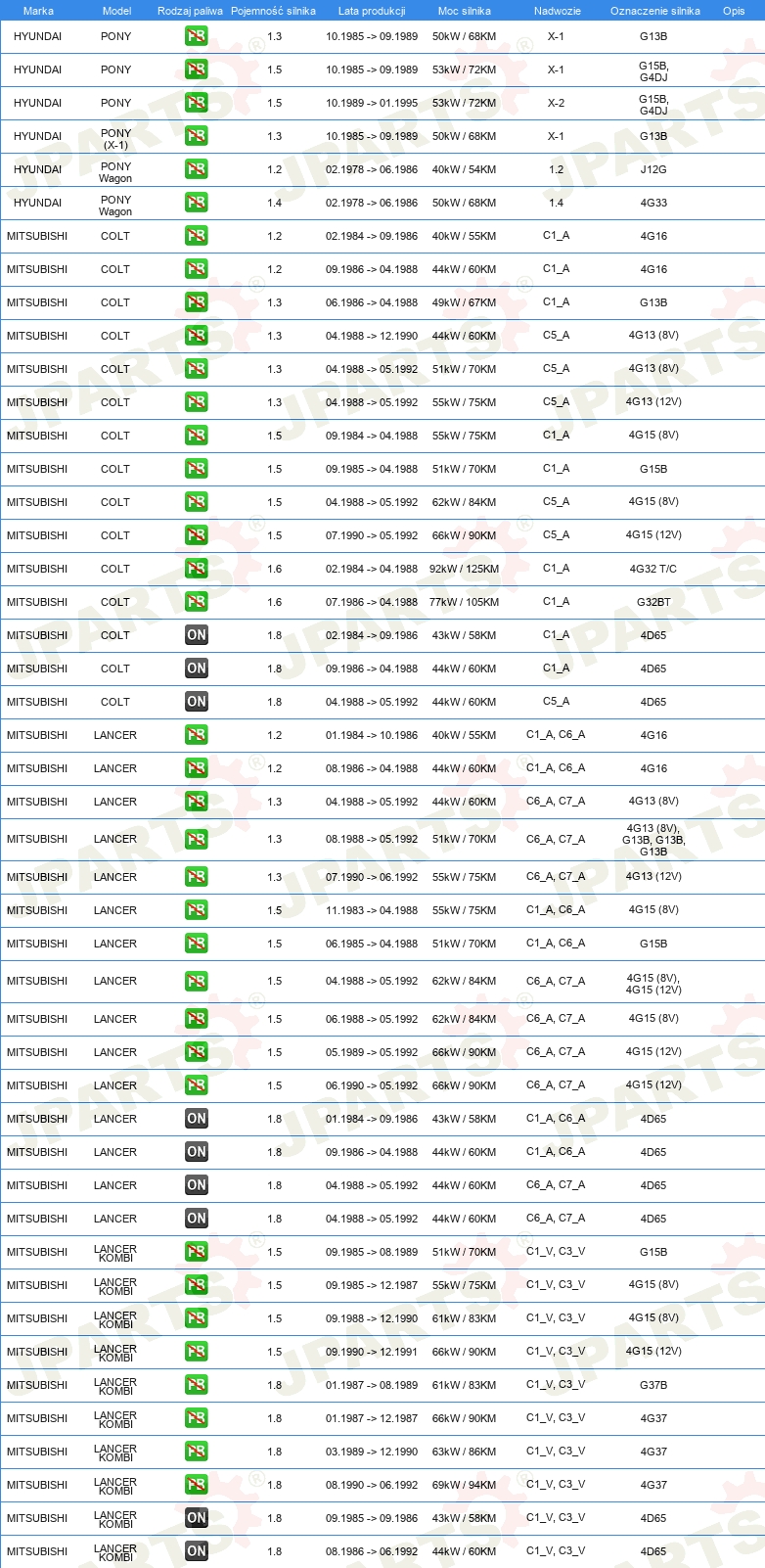This screenshot has height=1568, width=765.
Task: Click petrol icon in Pony Wagon J12G row
Action: tap(197, 169)
